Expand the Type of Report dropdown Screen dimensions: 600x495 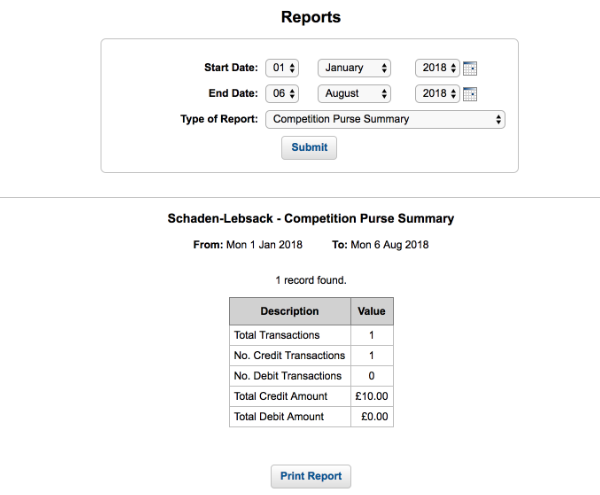click(x=385, y=119)
